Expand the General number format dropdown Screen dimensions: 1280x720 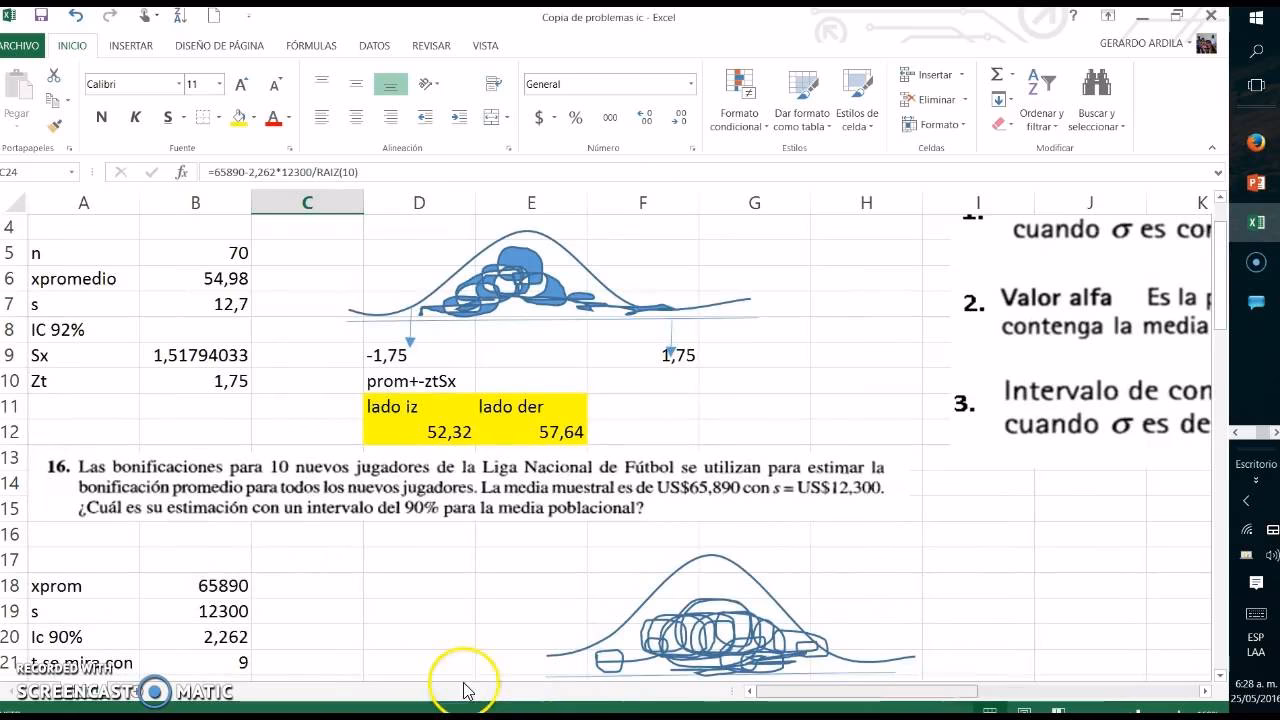click(x=690, y=84)
